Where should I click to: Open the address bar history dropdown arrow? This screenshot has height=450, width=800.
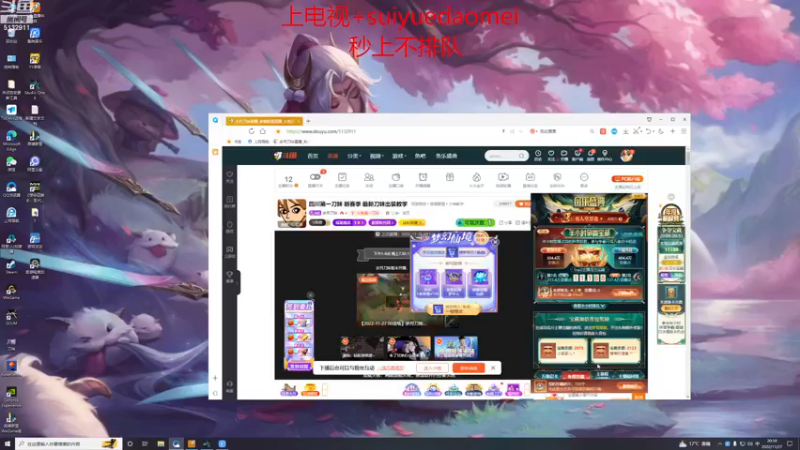pyautogui.click(x=520, y=131)
